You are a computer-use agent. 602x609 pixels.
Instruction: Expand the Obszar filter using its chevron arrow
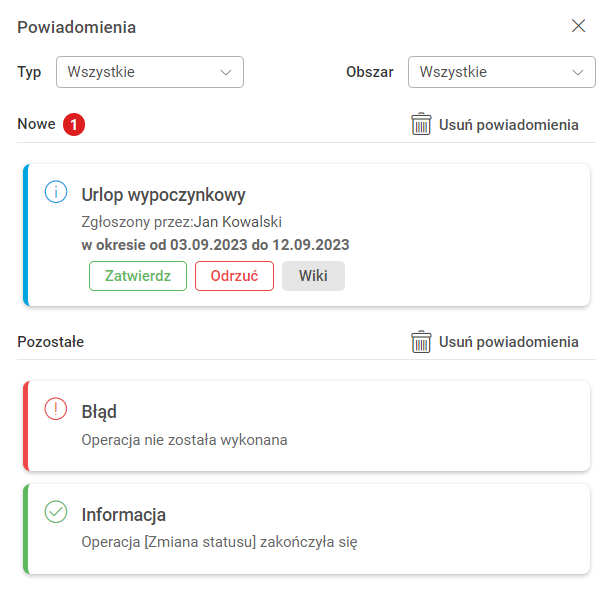[x=577, y=72]
